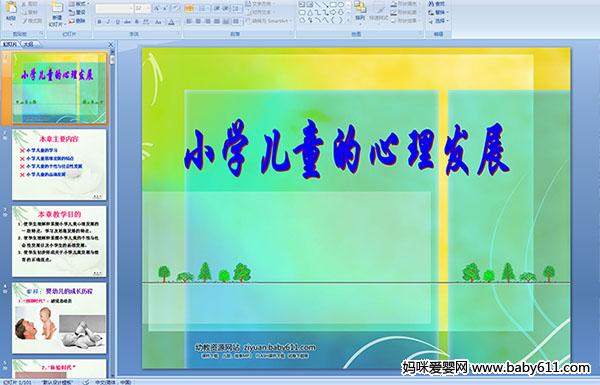Screen dimensions: 600x385
Task: Select slide 2 thumbnail 本章主要内容
Action: [59, 165]
